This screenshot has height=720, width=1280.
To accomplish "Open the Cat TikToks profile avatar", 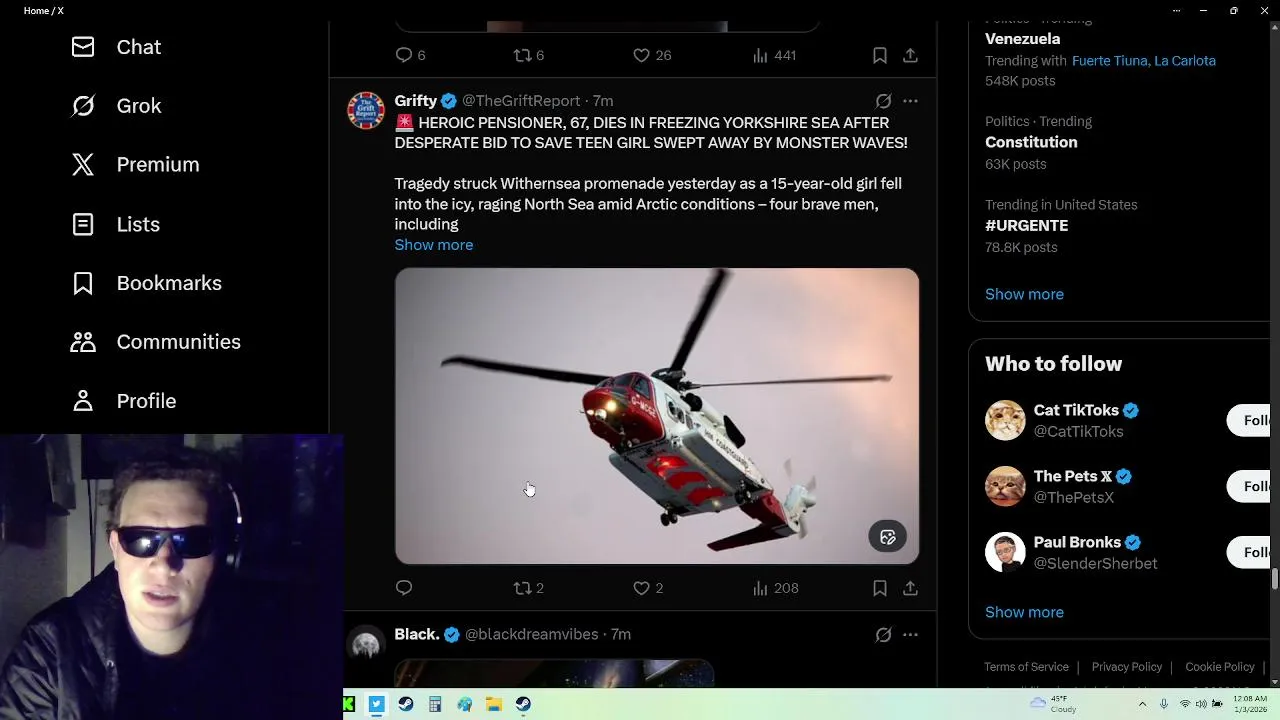I will [1005, 420].
